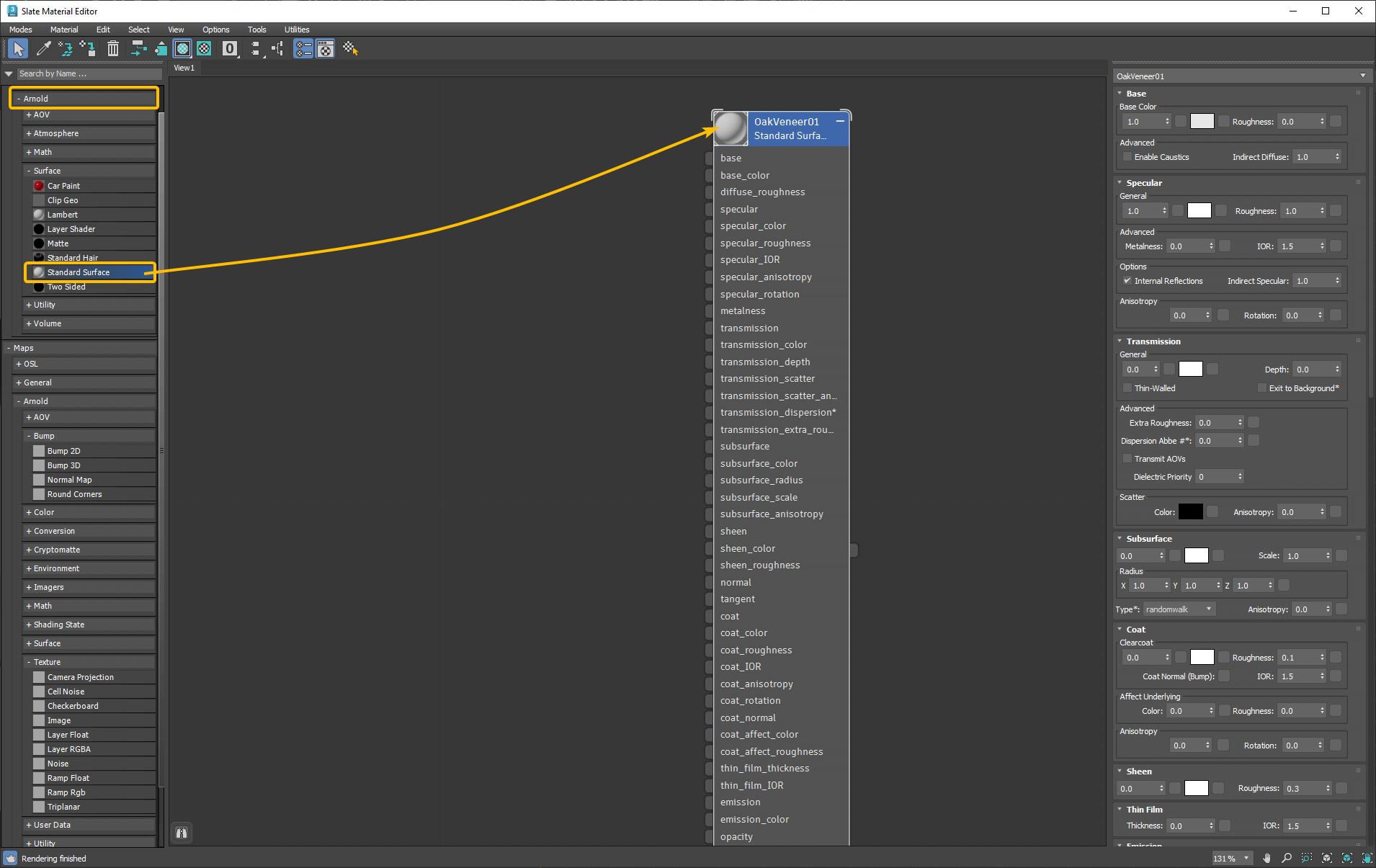Viewport: 1376px width, 868px height.
Task: Open the Options menu
Action: tap(215, 30)
